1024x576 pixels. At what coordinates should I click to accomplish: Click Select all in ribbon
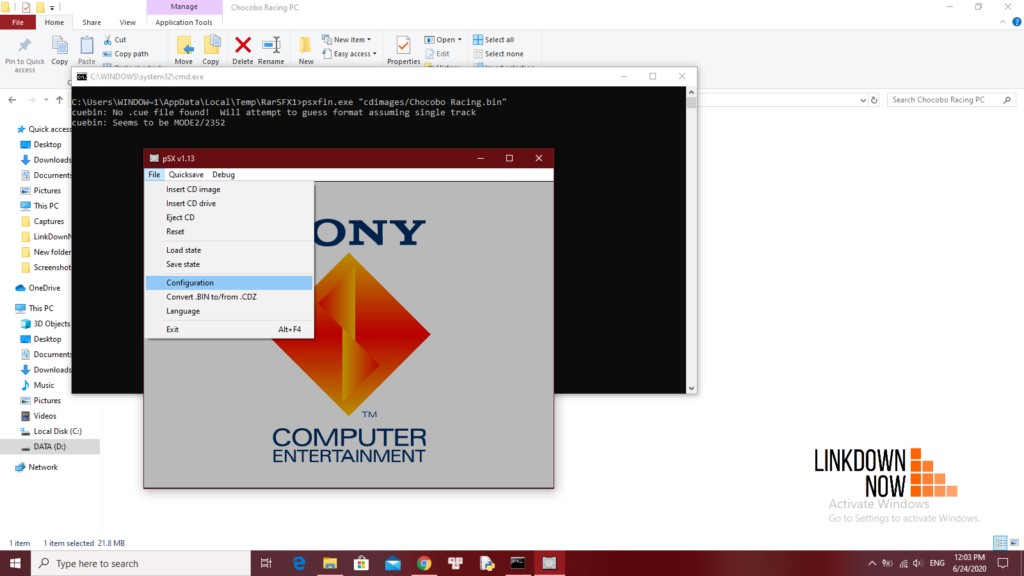coord(494,40)
